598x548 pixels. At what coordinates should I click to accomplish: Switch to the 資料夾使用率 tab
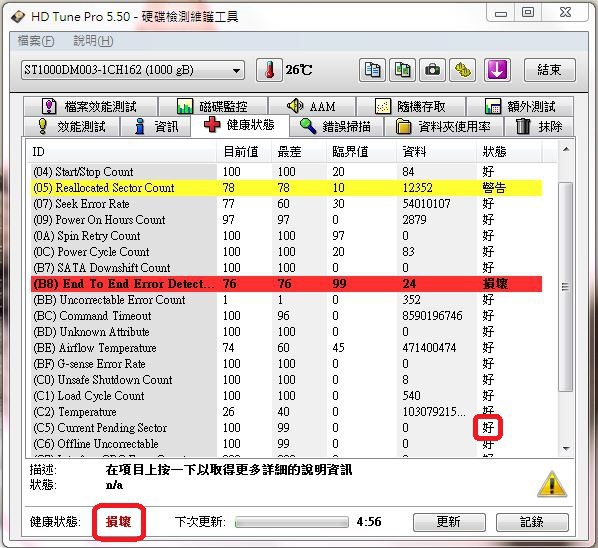click(444, 126)
